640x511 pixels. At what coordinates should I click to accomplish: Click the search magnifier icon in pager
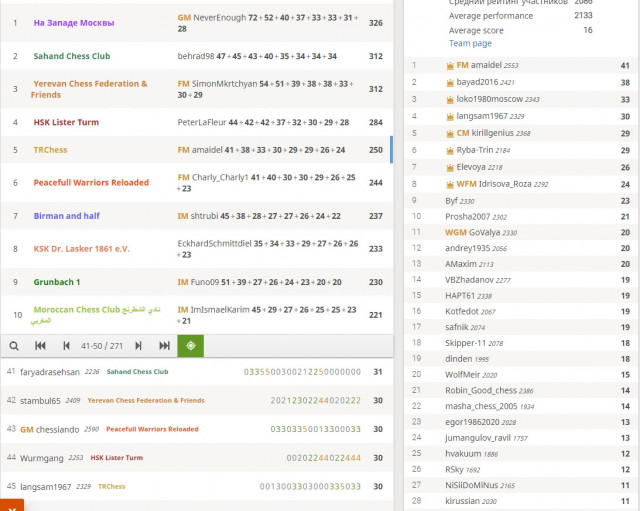tap(14, 346)
